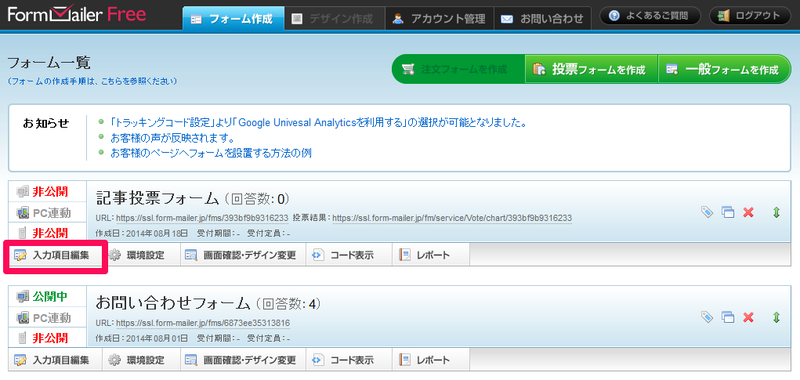Switch to アカウント管理 tab
800x380 pixels.
pyautogui.click(x=439, y=19)
